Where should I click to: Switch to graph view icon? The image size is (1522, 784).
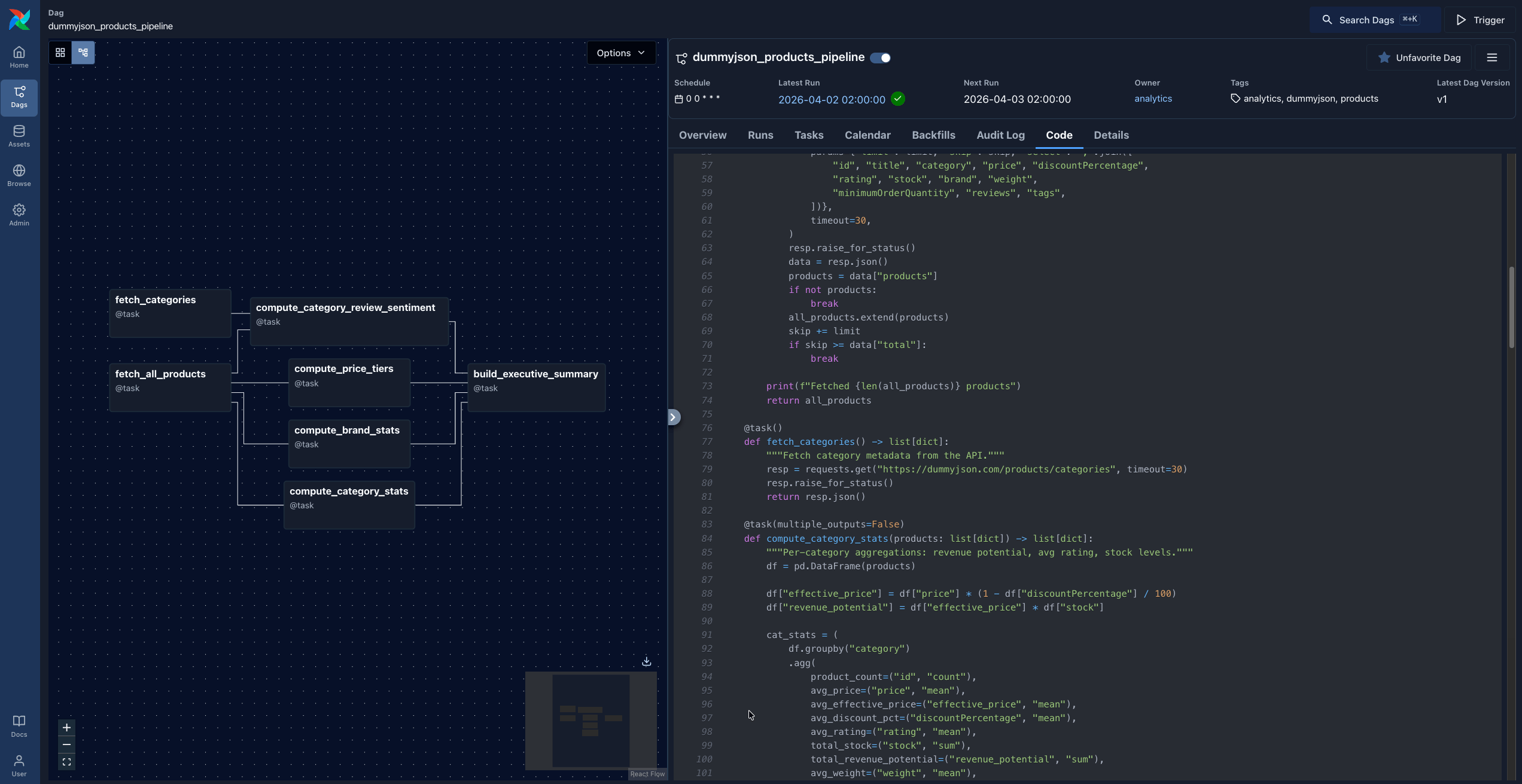[x=83, y=53]
